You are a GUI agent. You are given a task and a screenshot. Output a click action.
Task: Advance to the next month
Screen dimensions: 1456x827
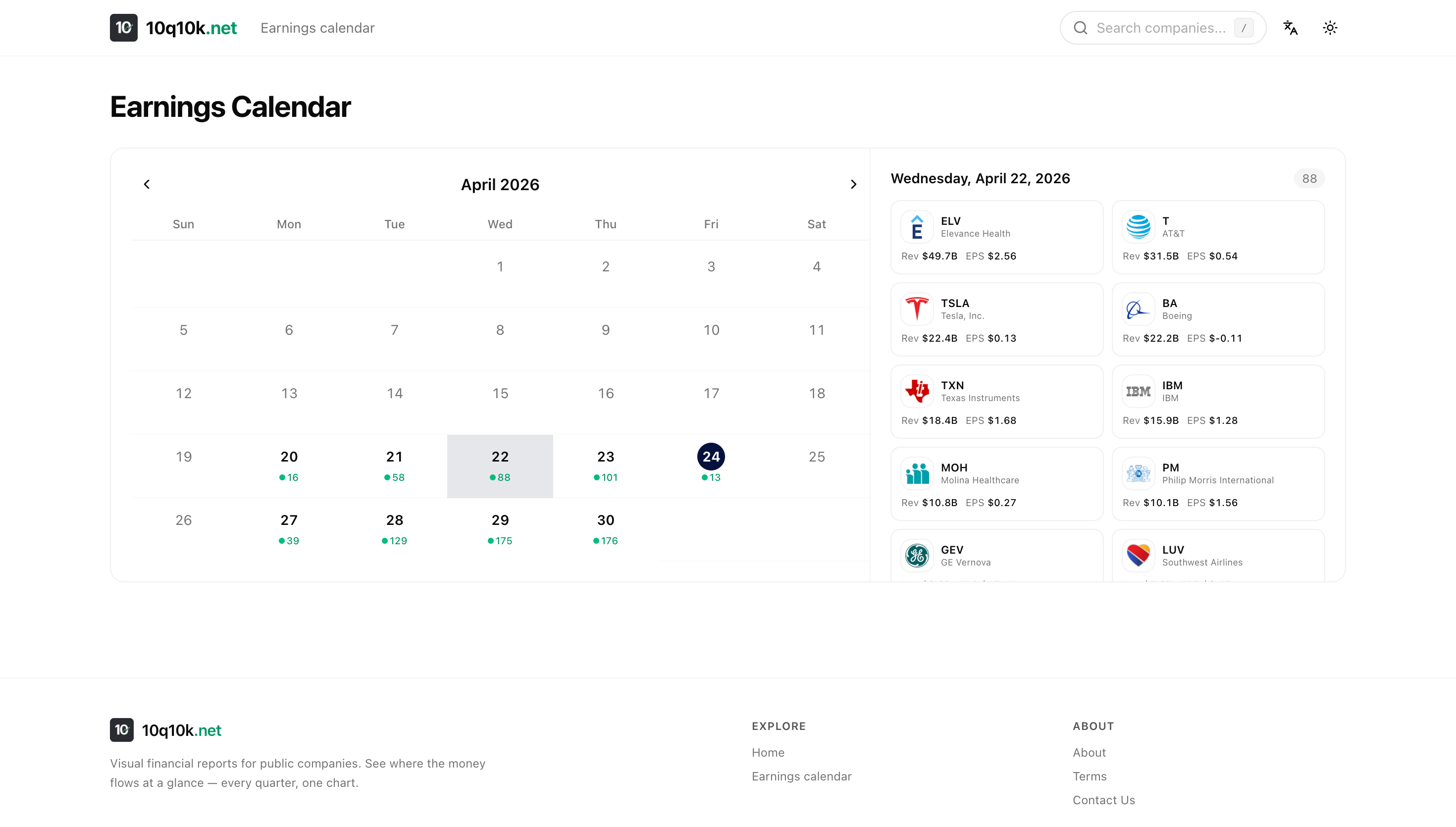coord(853,184)
